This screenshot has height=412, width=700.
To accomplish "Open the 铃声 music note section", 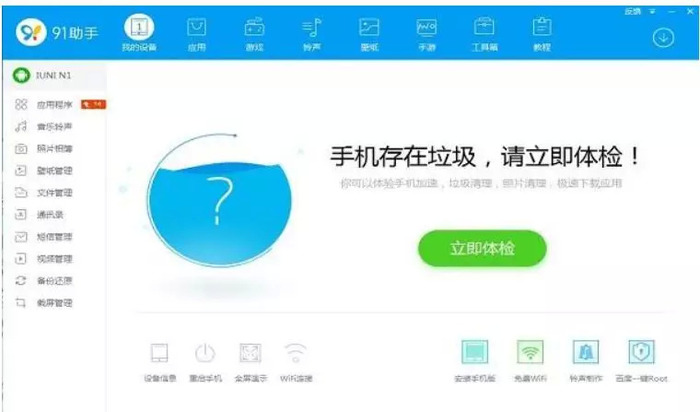I will click(x=312, y=34).
